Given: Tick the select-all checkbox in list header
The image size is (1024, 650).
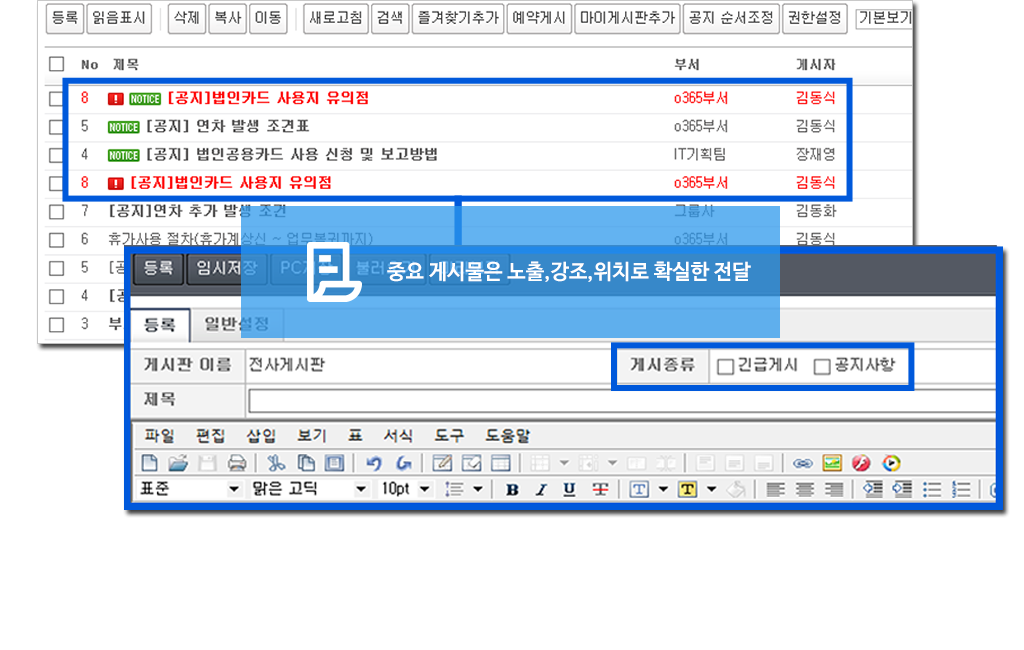Looking at the screenshot, I should pos(56,64).
